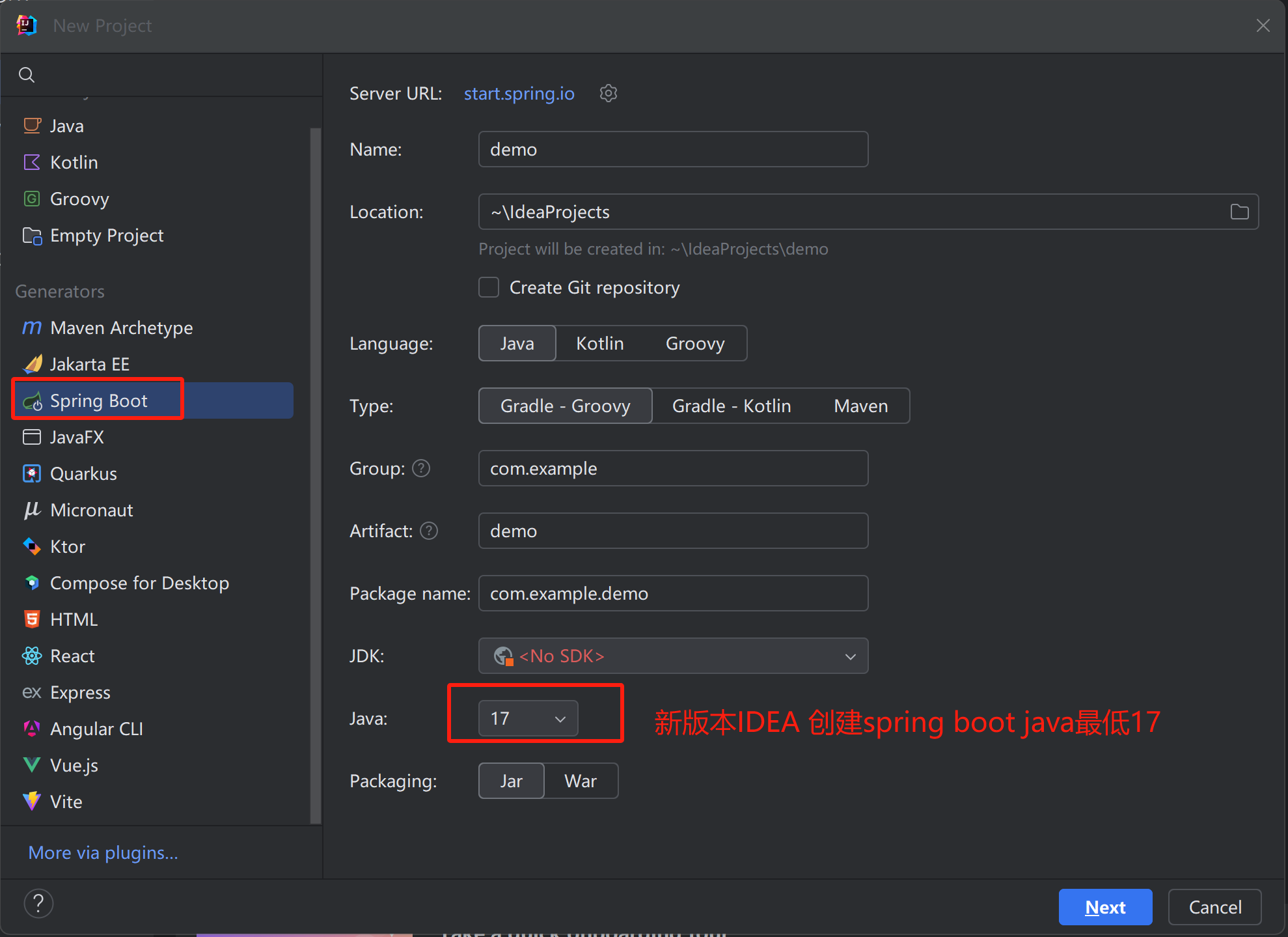Open the JDK dropdown
Image resolution: width=1288 pixels, height=937 pixels.
tap(673, 656)
